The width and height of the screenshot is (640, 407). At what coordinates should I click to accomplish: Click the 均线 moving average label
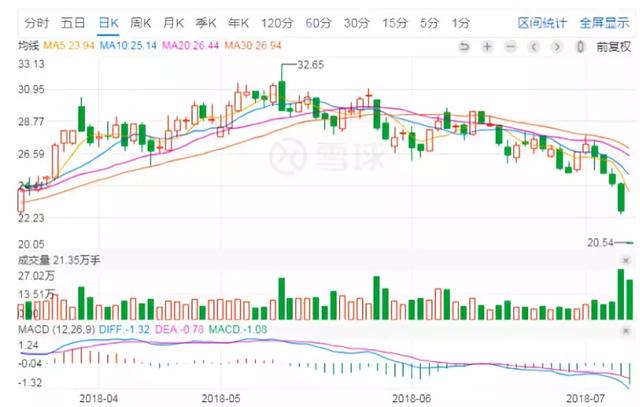[28, 45]
